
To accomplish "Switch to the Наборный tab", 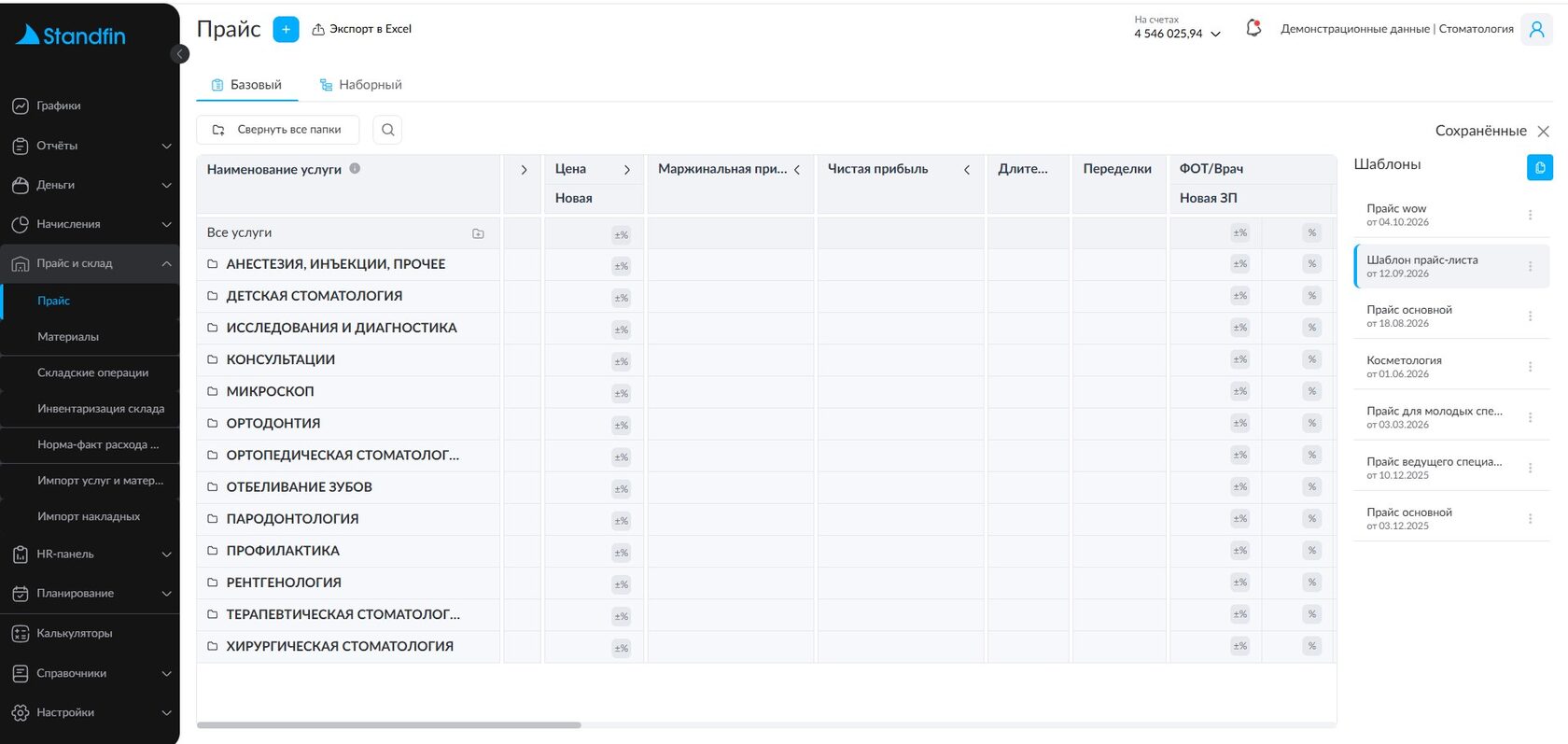I will 360,85.
